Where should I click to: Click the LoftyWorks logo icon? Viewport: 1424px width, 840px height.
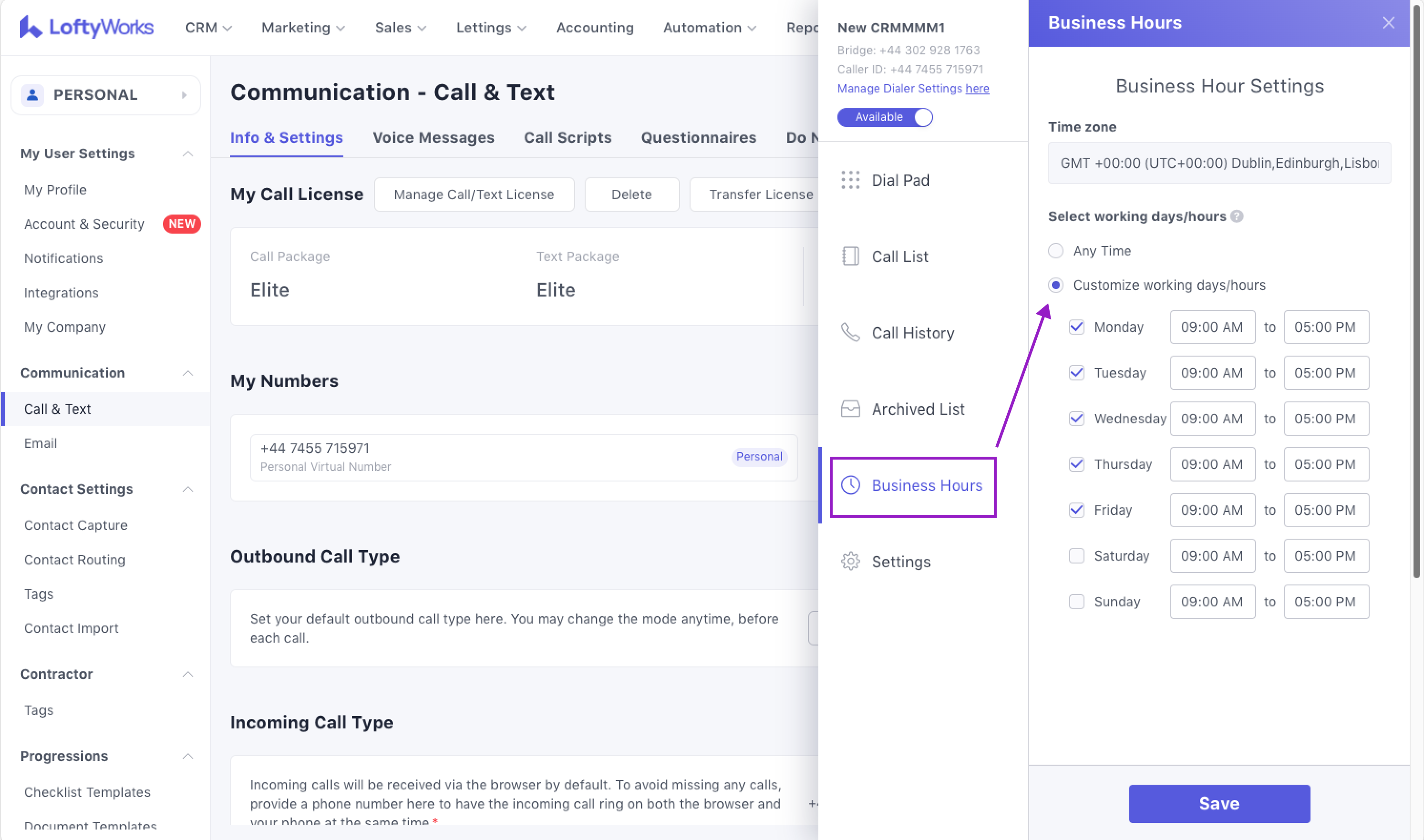[31, 27]
